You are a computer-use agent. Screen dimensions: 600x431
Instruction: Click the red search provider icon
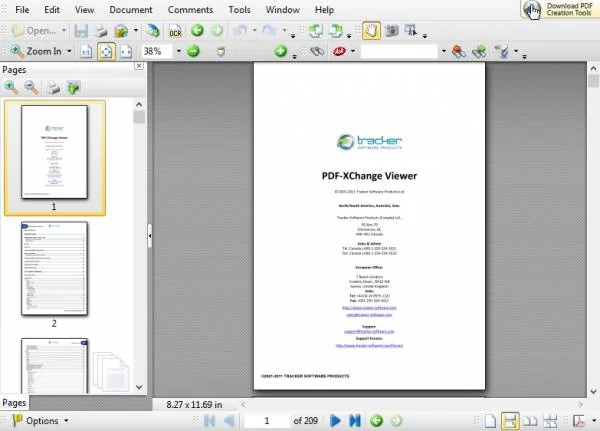coord(339,51)
